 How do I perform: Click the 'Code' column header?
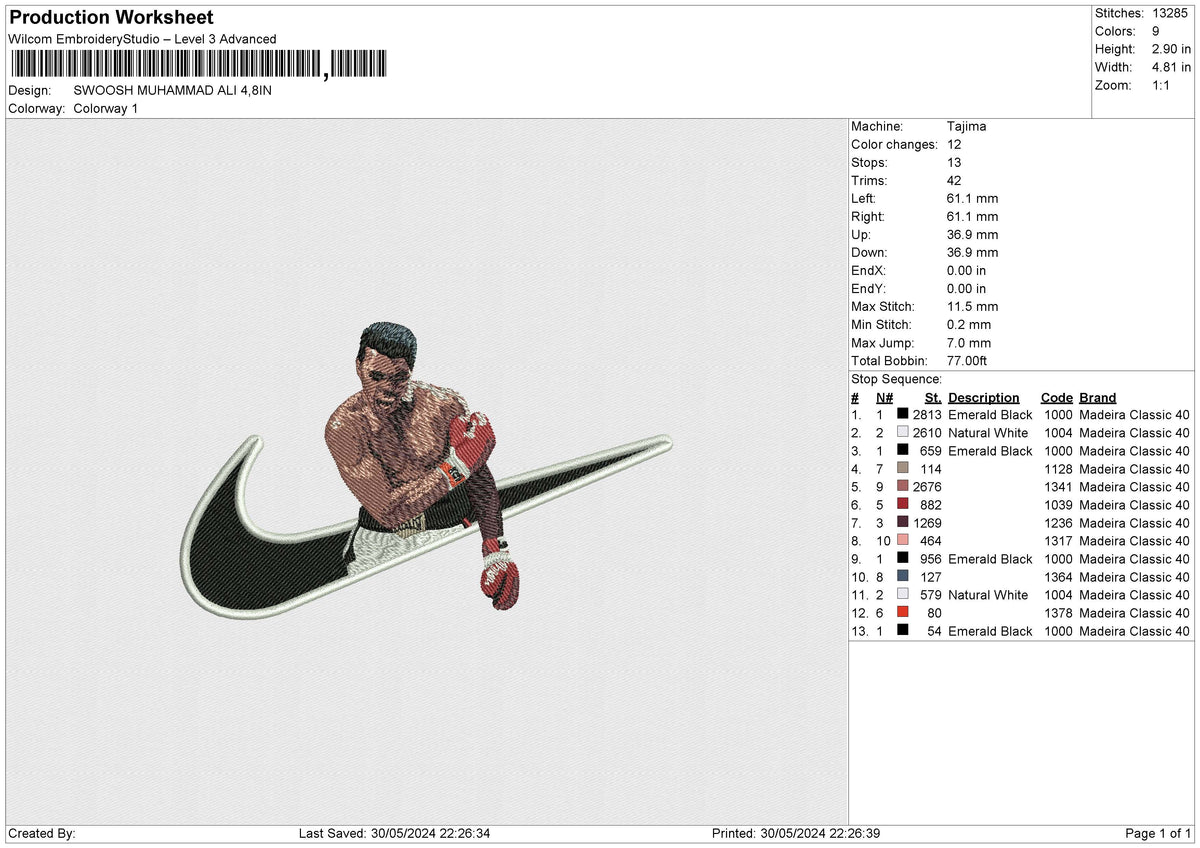pyautogui.click(x=1056, y=397)
